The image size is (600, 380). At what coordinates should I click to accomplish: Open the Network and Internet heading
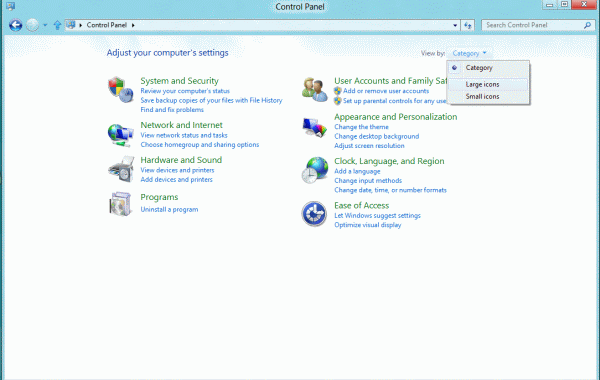(x=181, y=125)
